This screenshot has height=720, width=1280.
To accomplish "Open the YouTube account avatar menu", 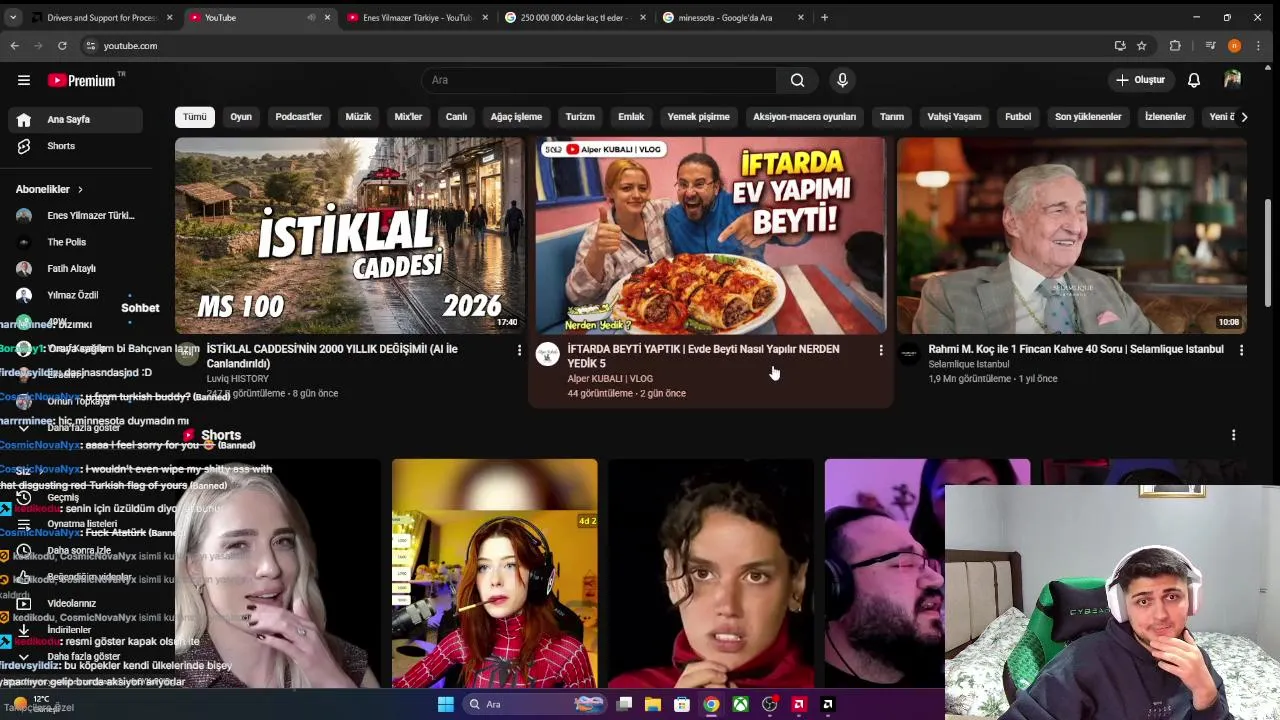I will 1232,80.
